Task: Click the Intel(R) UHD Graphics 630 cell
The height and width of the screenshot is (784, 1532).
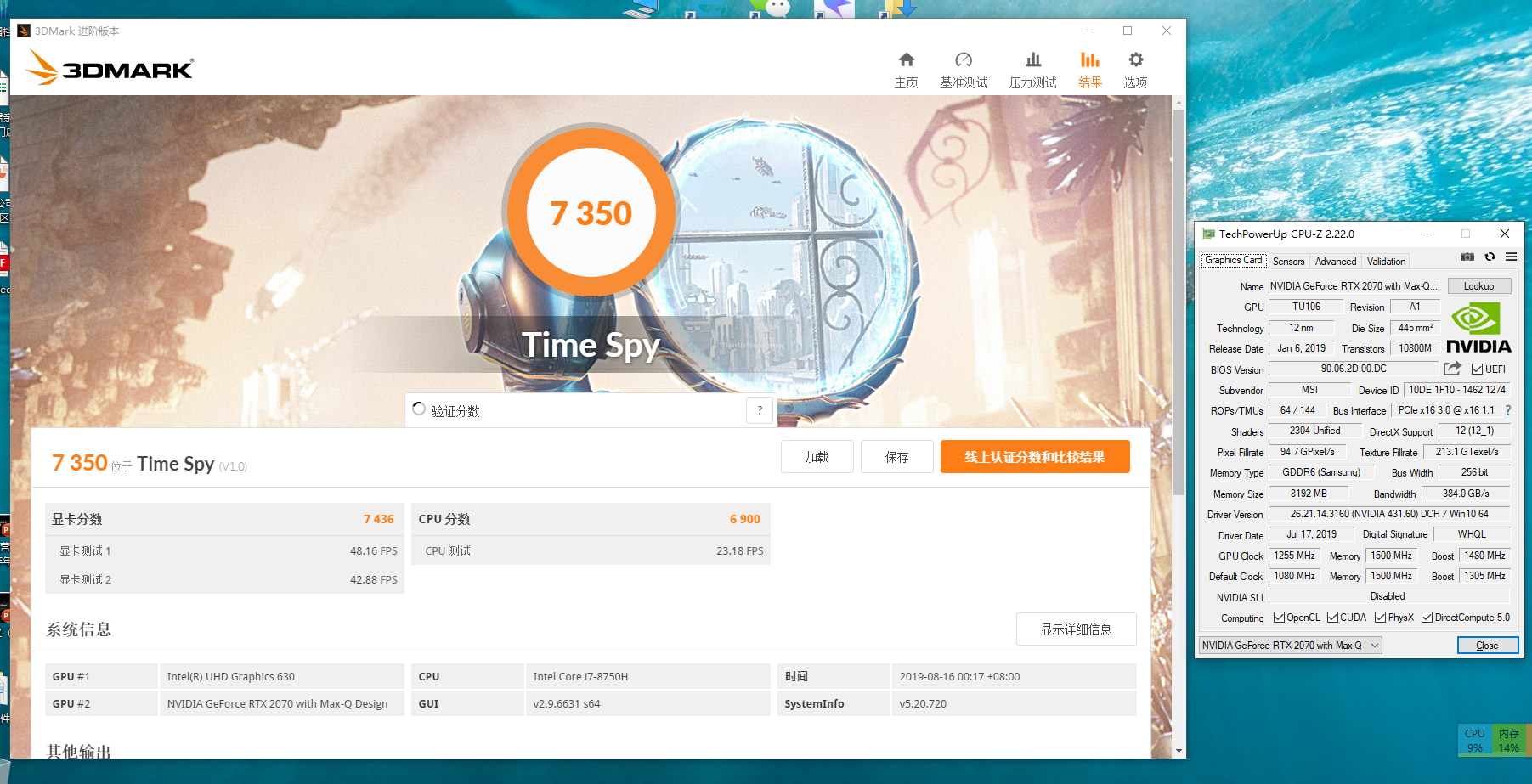Action: (281, 676)
